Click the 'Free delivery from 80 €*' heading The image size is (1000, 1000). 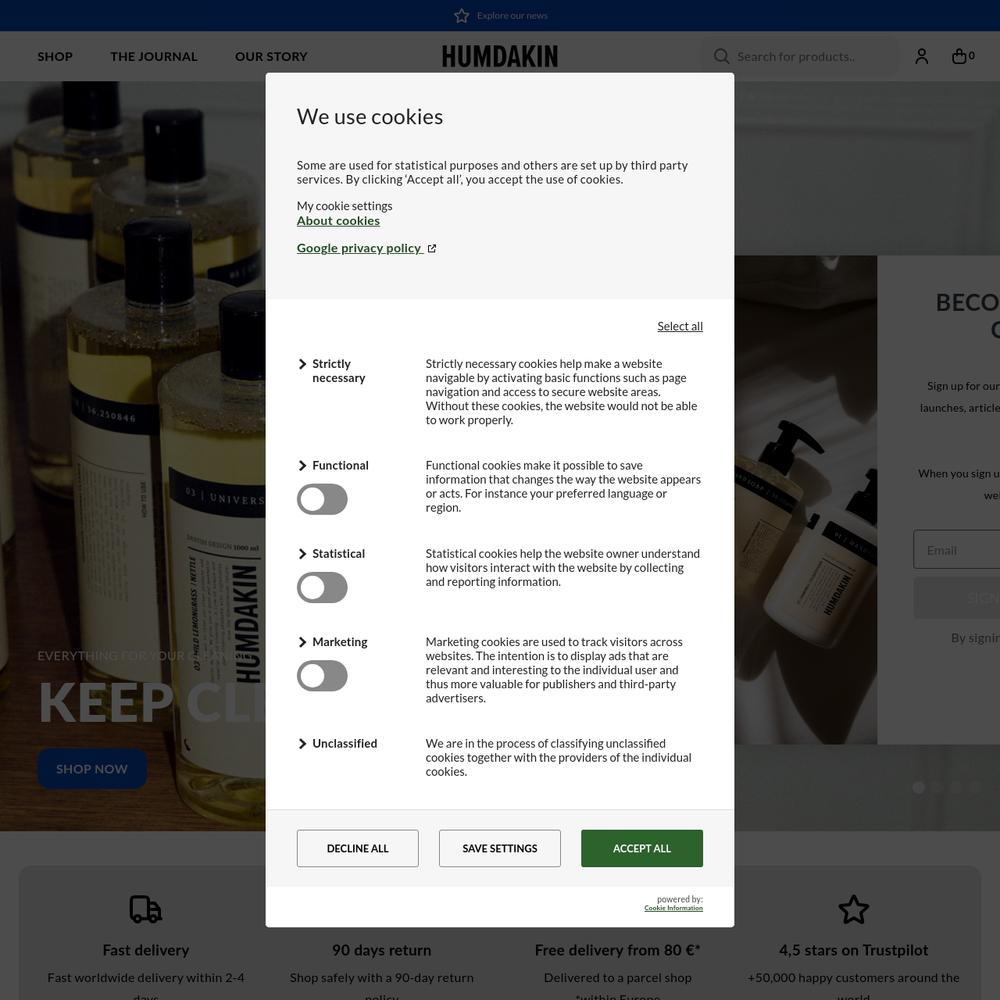click(x=617, y=950)
